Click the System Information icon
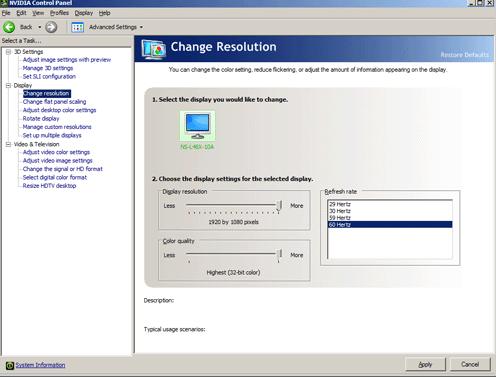 pos(10,365)
